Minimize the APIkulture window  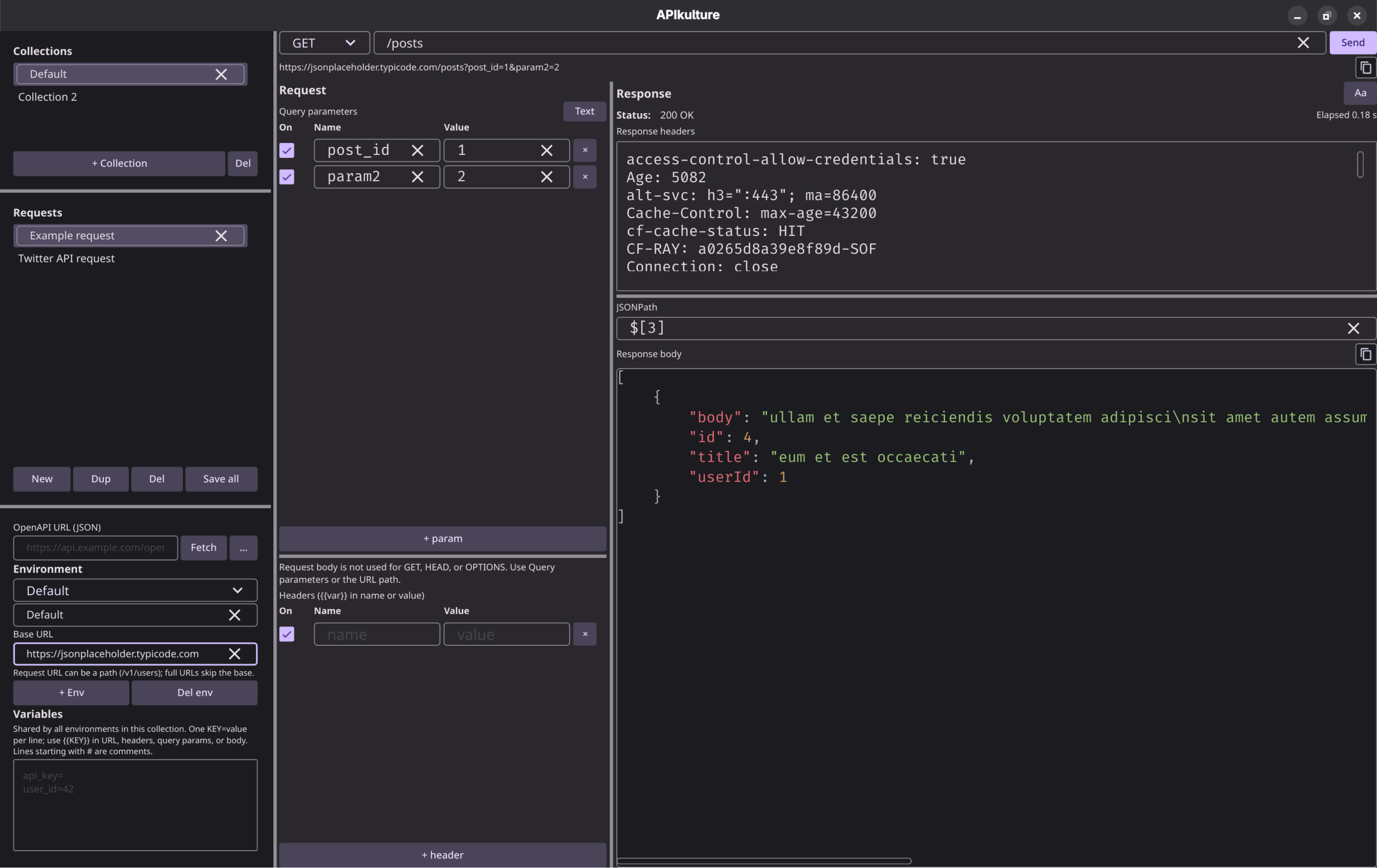pos(1297,16)
